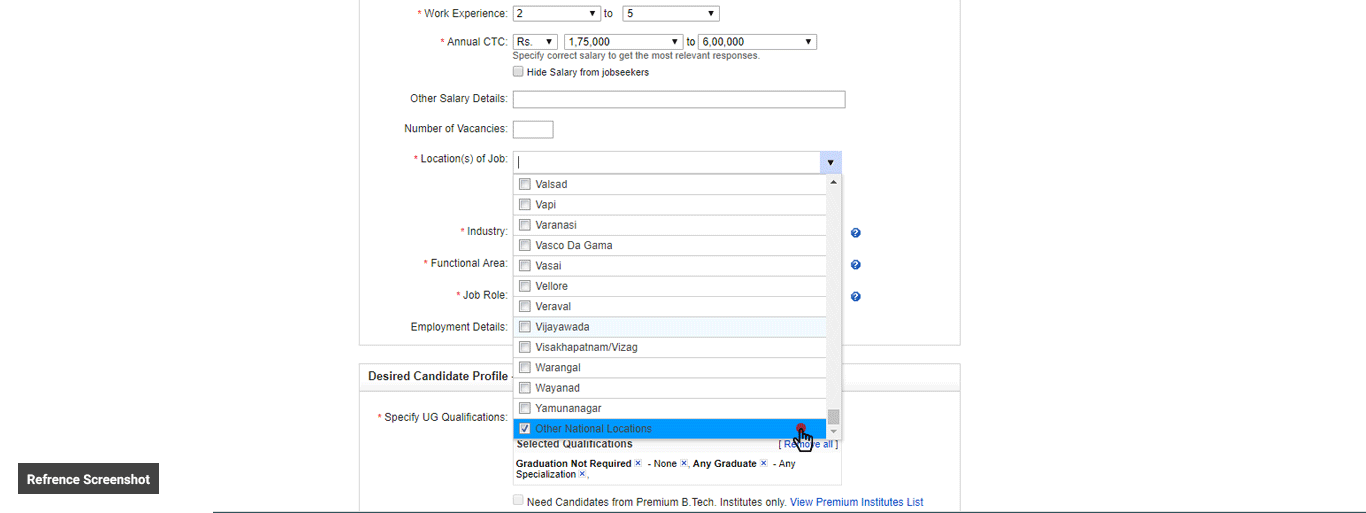Open the minimum work experience dropdown
1366x513 pixels.
point(556,13)
